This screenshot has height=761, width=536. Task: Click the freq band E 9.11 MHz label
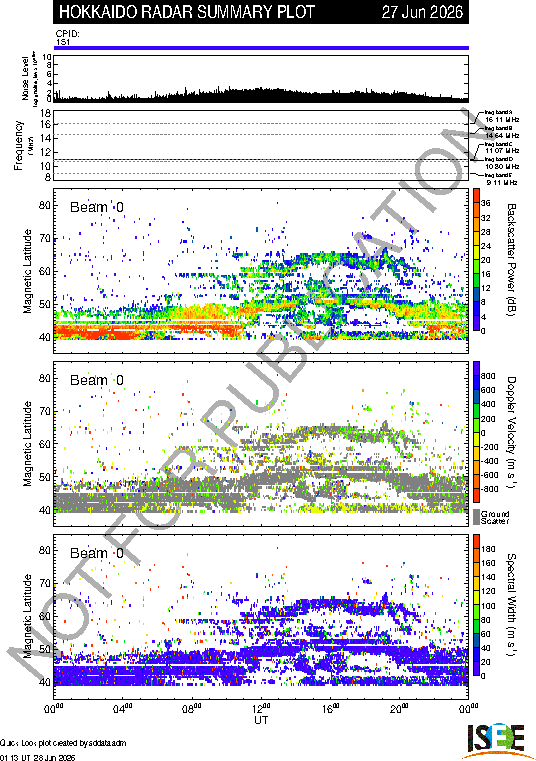click(500, 179)
